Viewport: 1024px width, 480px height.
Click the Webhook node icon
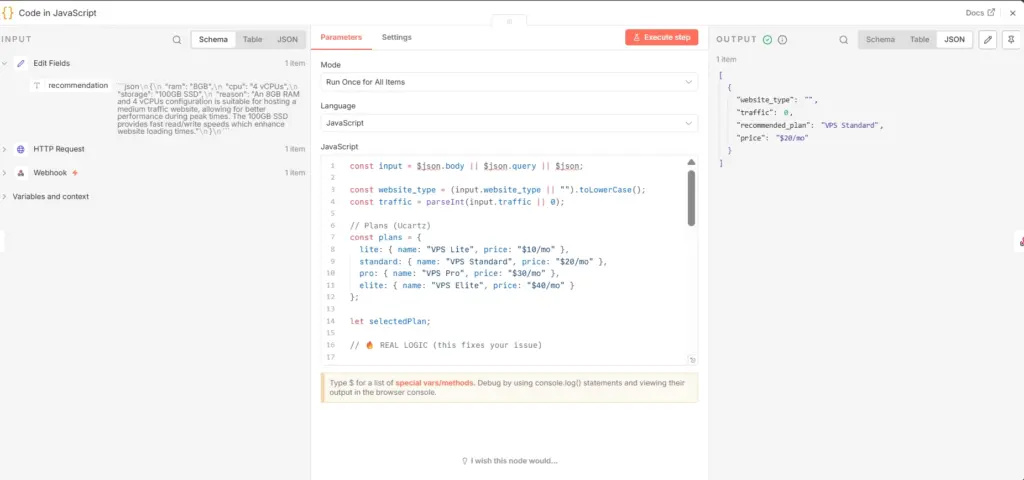20,173
